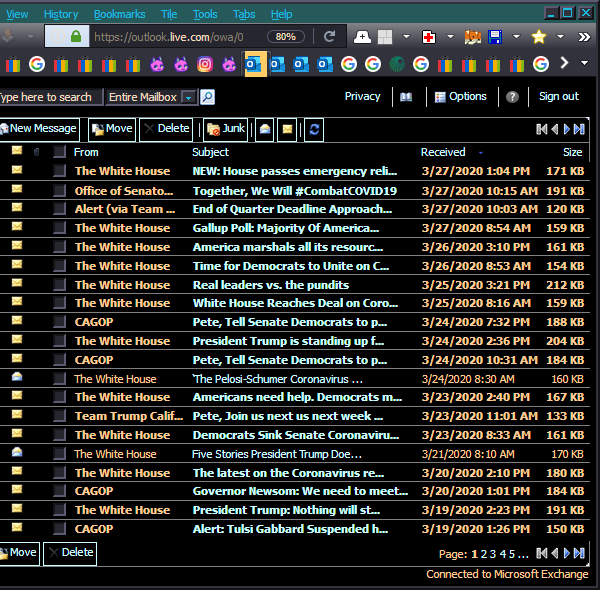The image size is (600, 590).
Task: Click the 80% zoom level indicator
Action: coord(286,37)
